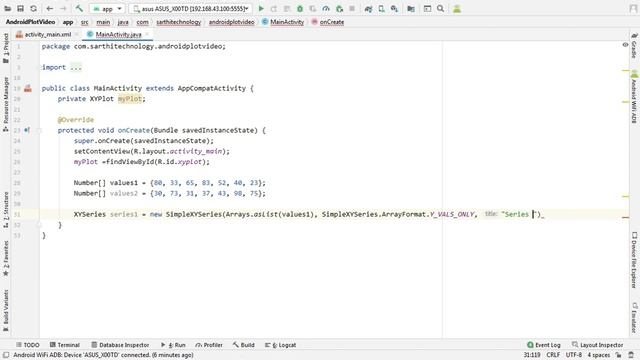The height and width of the screenshot is (360, 640).
Task: Open the Terminal tool window
Action: click(x=64, y=345)
